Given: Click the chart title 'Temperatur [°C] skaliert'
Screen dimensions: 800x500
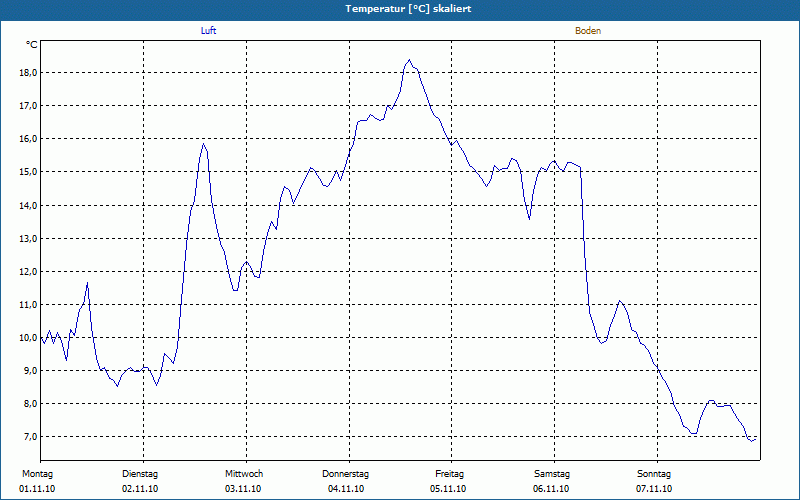Looking at the screenshot, I should pos(408,9).
